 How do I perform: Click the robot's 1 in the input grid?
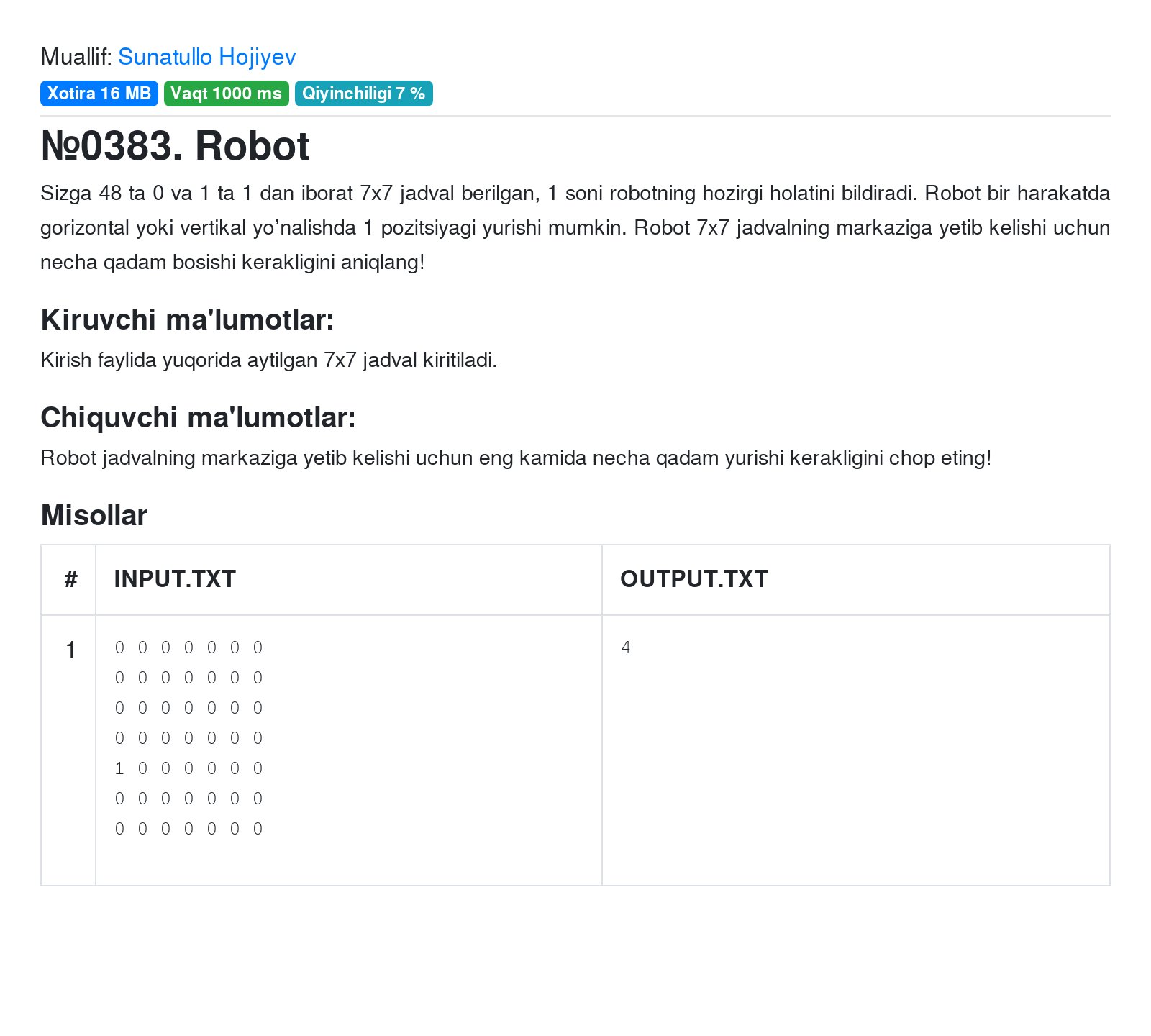(119, 768)
